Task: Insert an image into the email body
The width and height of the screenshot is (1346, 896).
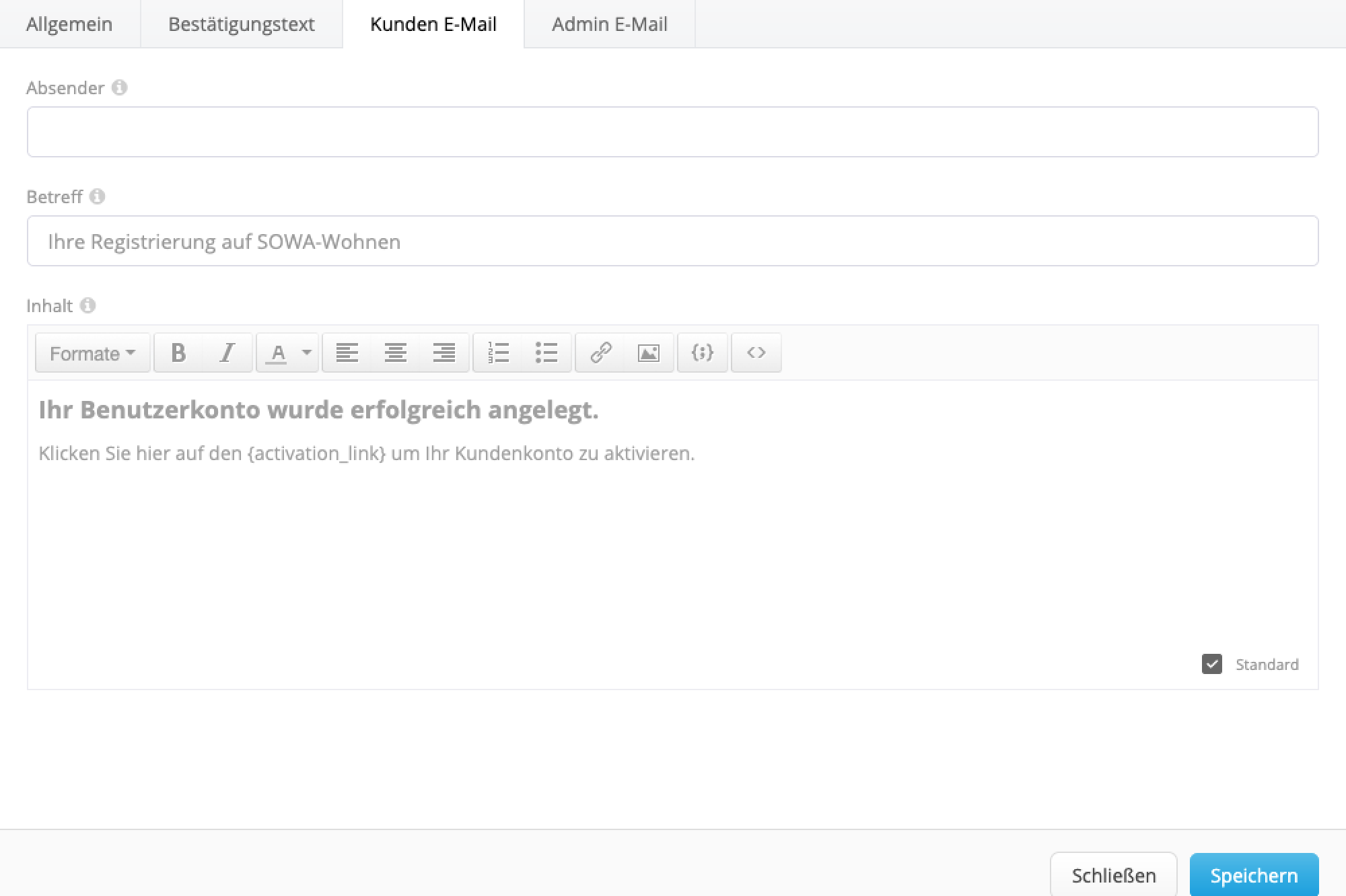Action: 648,352
